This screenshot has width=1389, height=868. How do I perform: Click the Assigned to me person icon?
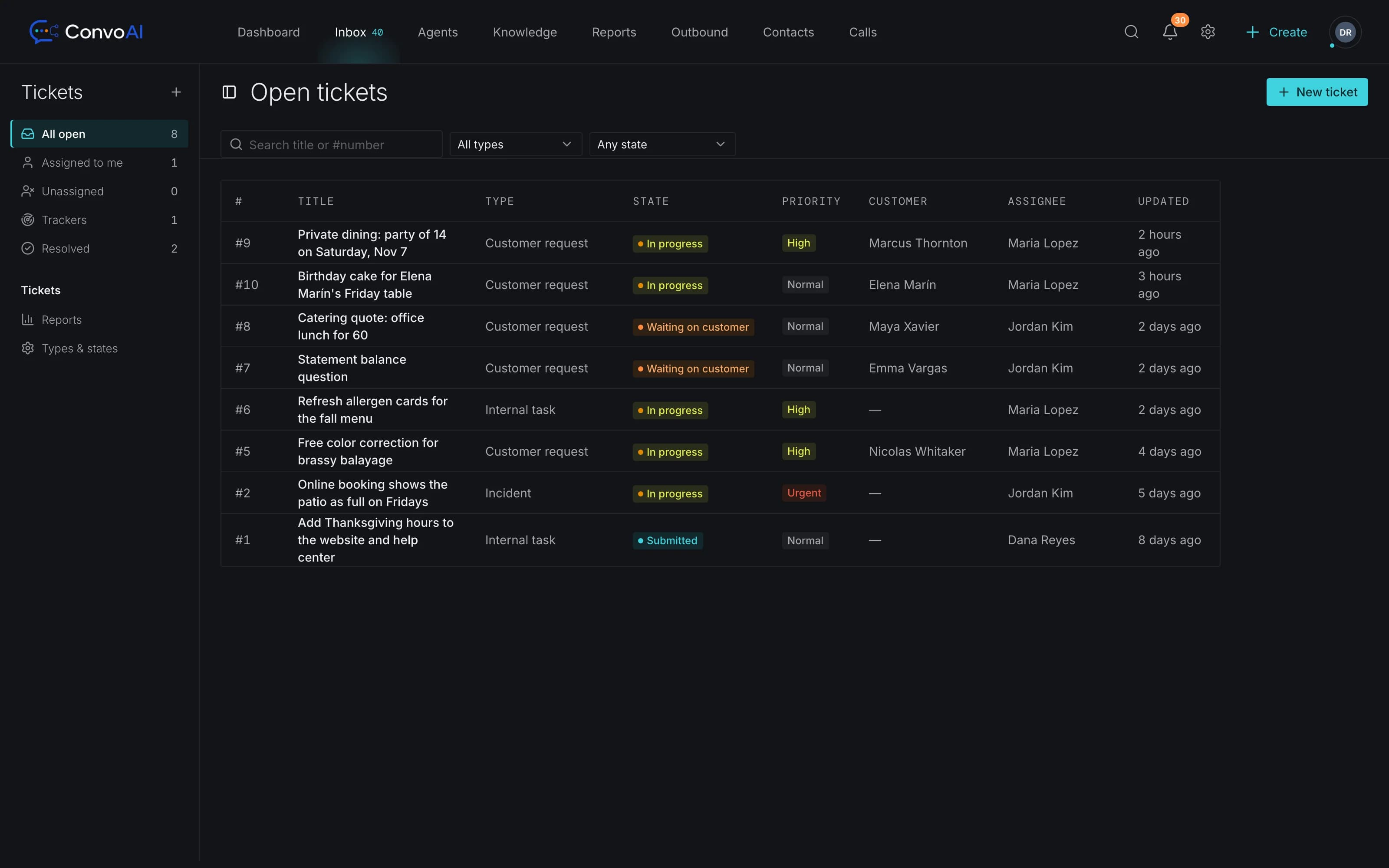[x=27, y=162]
